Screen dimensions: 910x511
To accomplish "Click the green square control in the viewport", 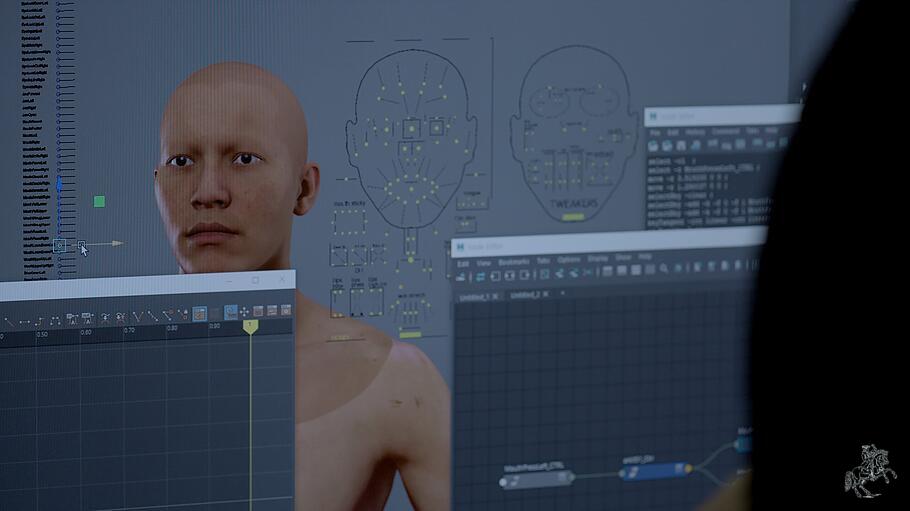I will [99, 201].
